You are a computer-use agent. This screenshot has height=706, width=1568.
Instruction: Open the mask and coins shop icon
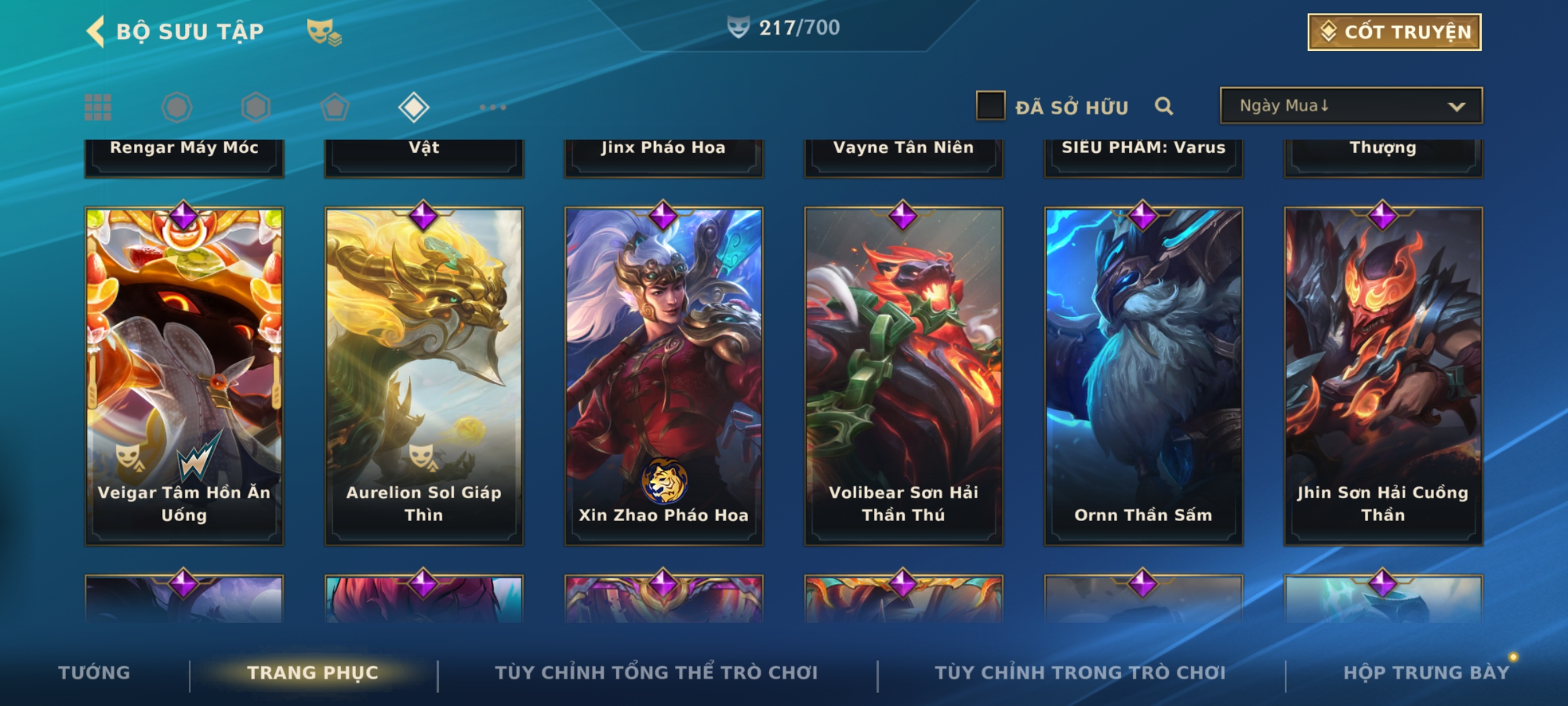(324, 31)
